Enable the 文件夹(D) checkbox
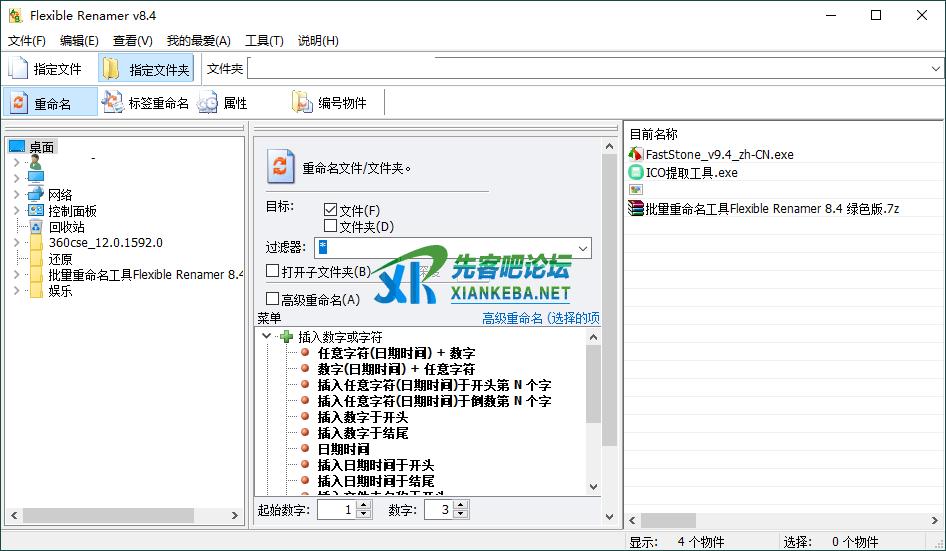This screenshot has width=946, height=551. 331,227
